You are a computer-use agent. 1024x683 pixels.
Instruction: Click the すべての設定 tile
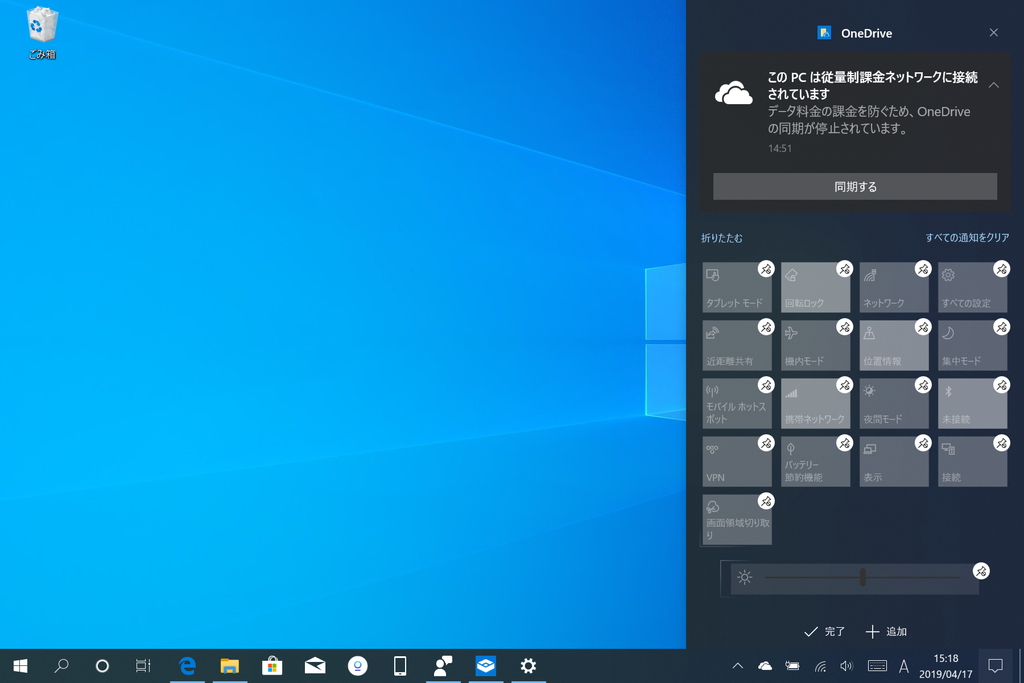click(x=972, y=287)
